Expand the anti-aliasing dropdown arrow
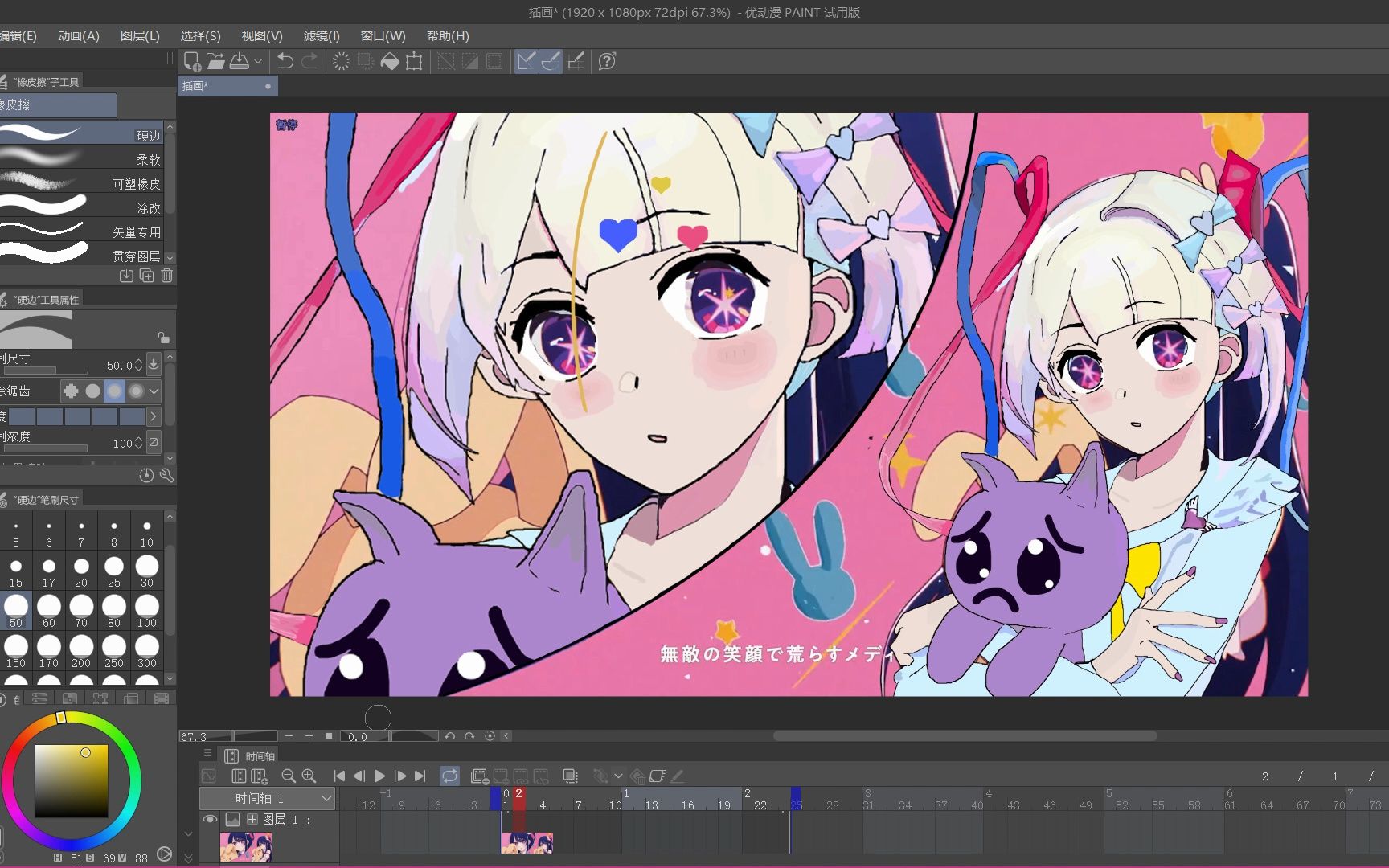1389x868 pixels. click(154, 391)
